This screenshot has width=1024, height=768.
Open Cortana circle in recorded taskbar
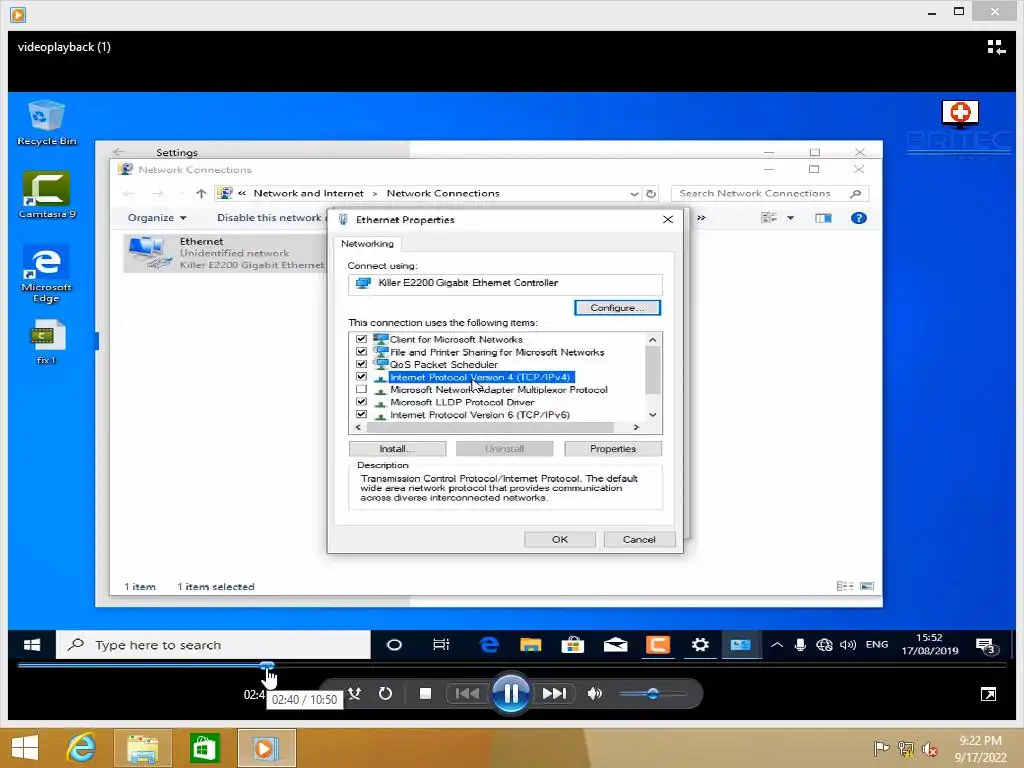[394, 645]
